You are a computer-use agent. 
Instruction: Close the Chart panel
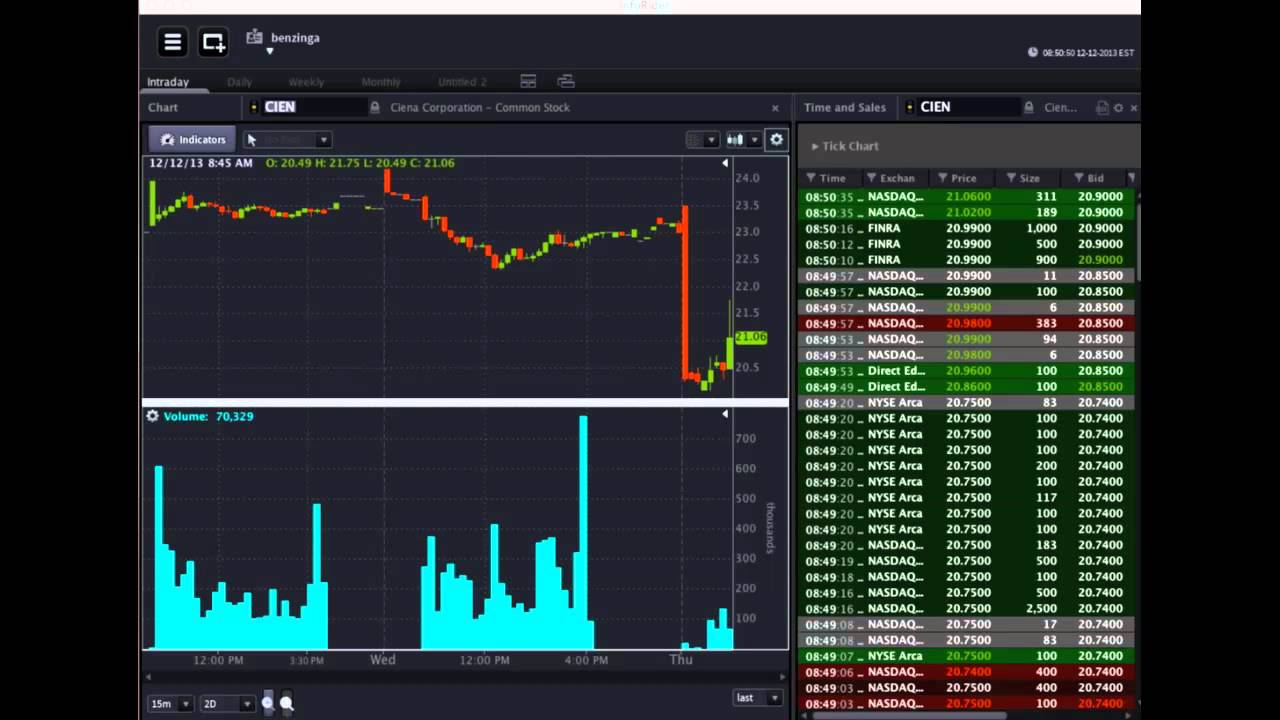pos(775,108)
